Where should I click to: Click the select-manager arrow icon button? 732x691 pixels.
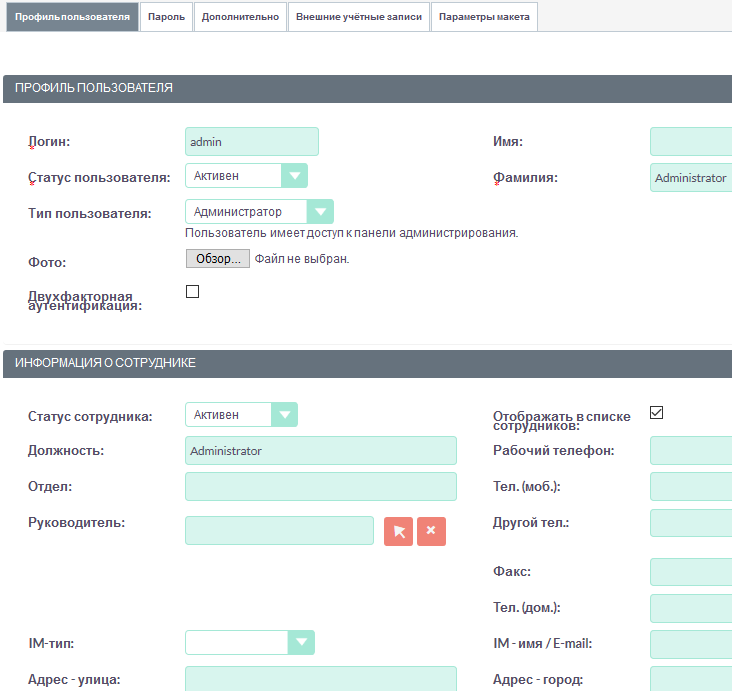(399, 531)
